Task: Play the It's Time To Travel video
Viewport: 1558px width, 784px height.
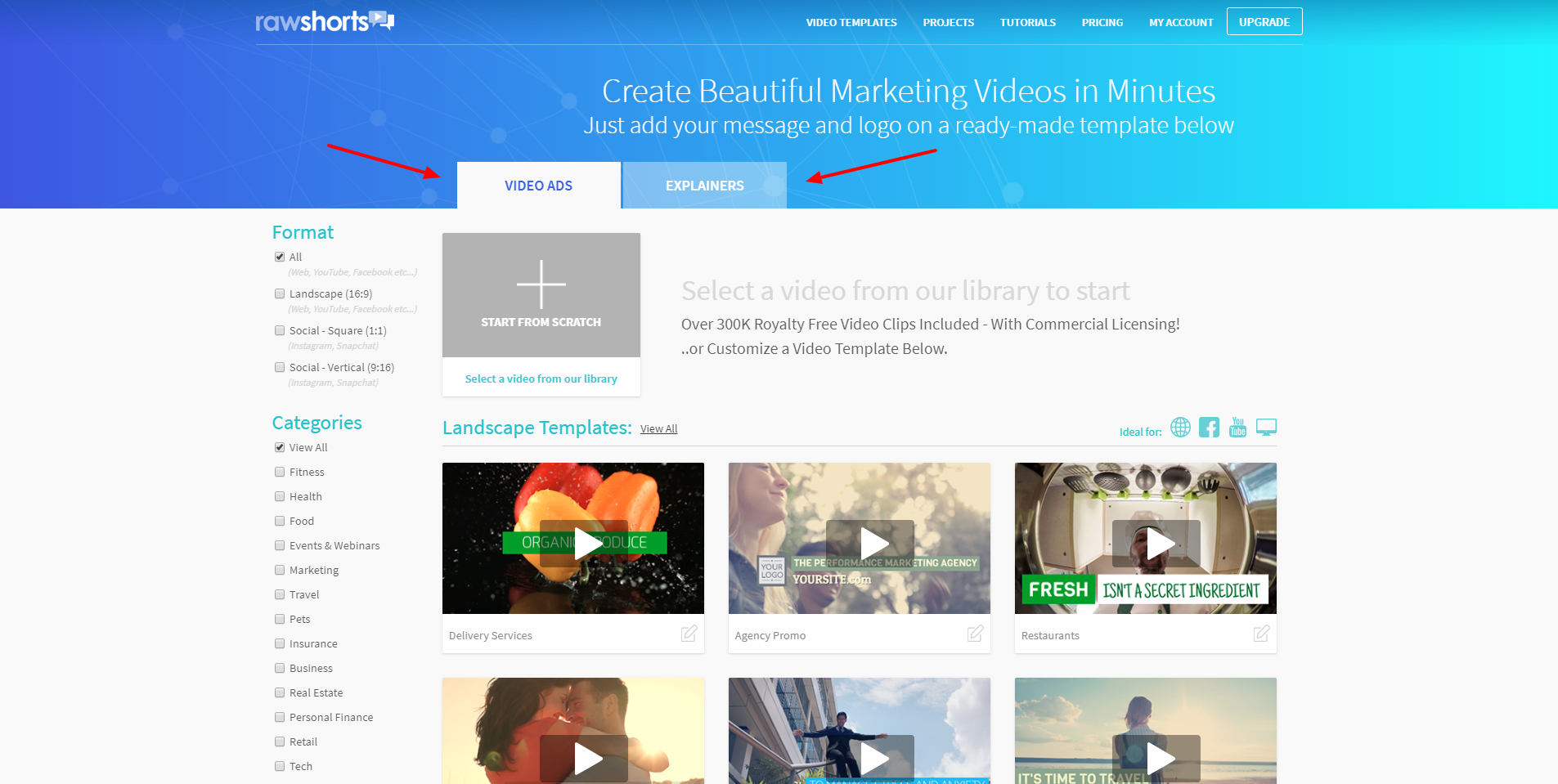Action: coord(1156,759)
